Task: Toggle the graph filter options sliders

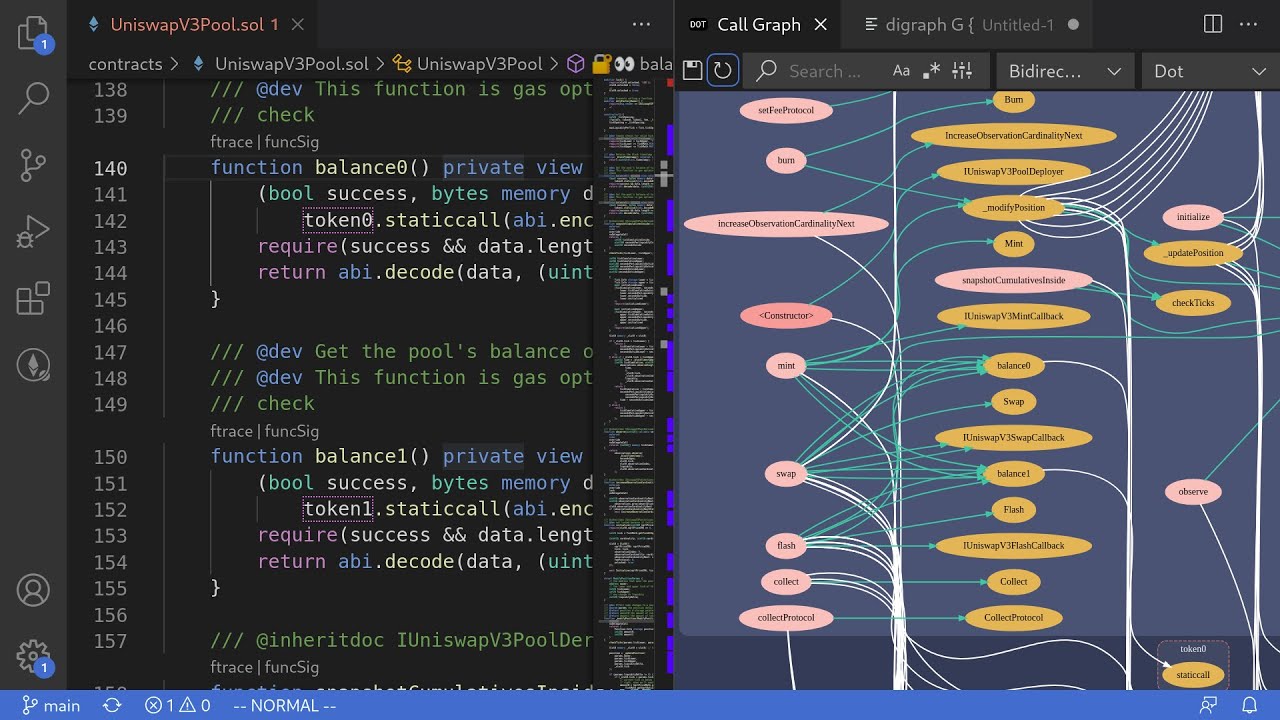Action: (962, 70)
